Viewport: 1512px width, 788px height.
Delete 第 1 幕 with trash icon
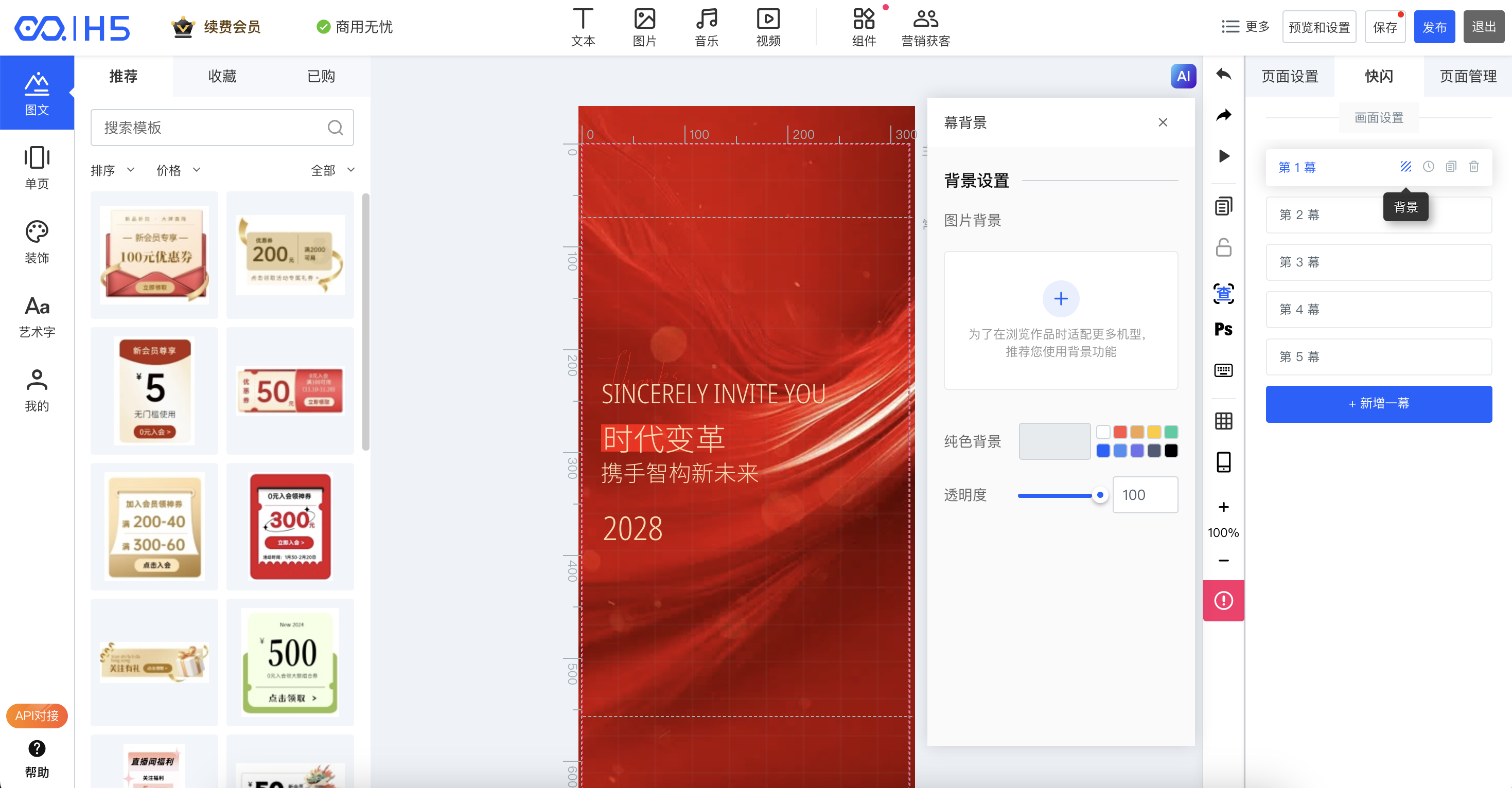coord(1473,167)
